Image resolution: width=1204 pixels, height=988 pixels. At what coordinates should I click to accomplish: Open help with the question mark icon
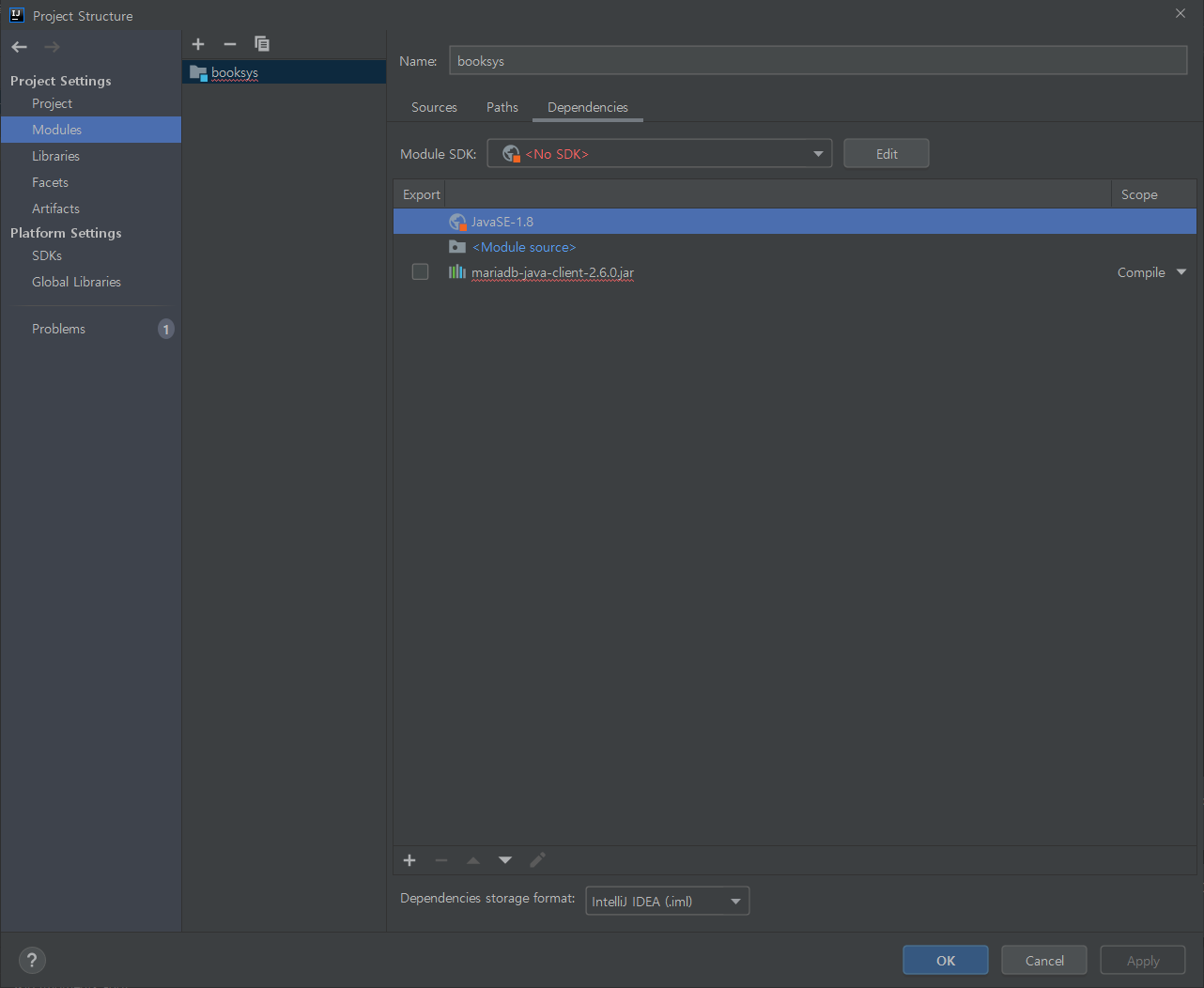pos(32,960)
